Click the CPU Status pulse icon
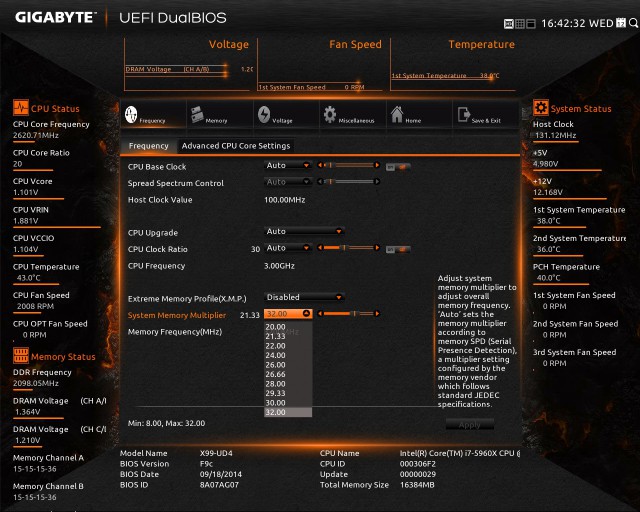This screenshot has width=640, height=512. tap(20, 108)
